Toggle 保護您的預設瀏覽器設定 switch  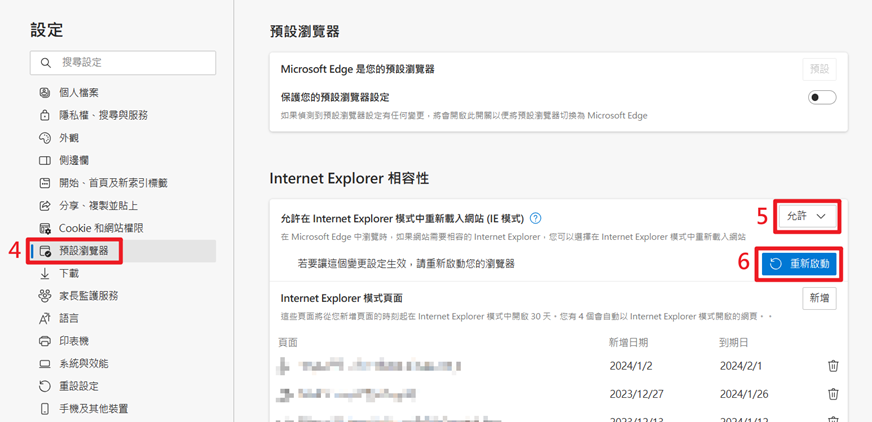pos(822,97)
